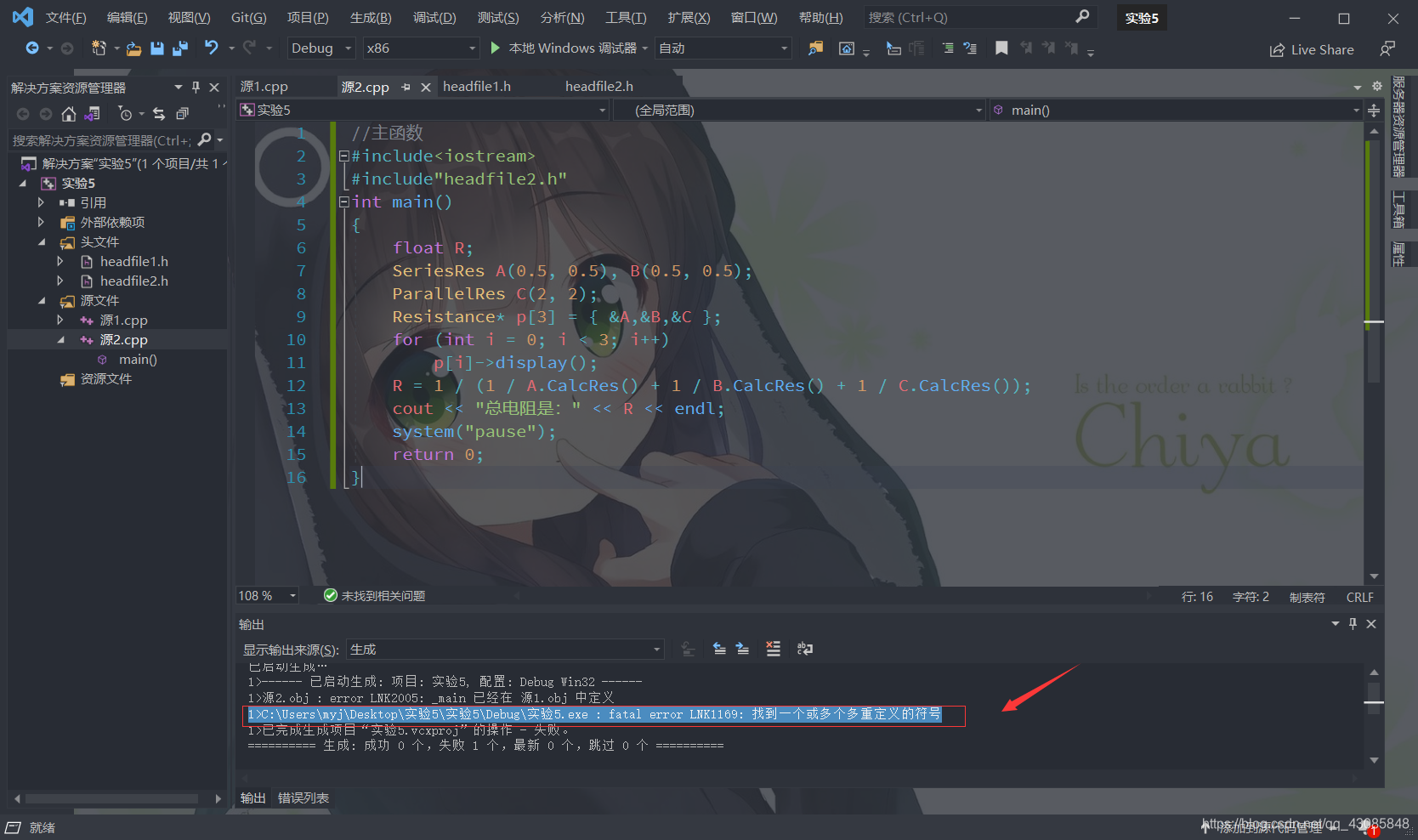The height and width of the screenshot is (840, 1418).
Task: Undo the last edit via the toolbar
Action: click(211, 48)
